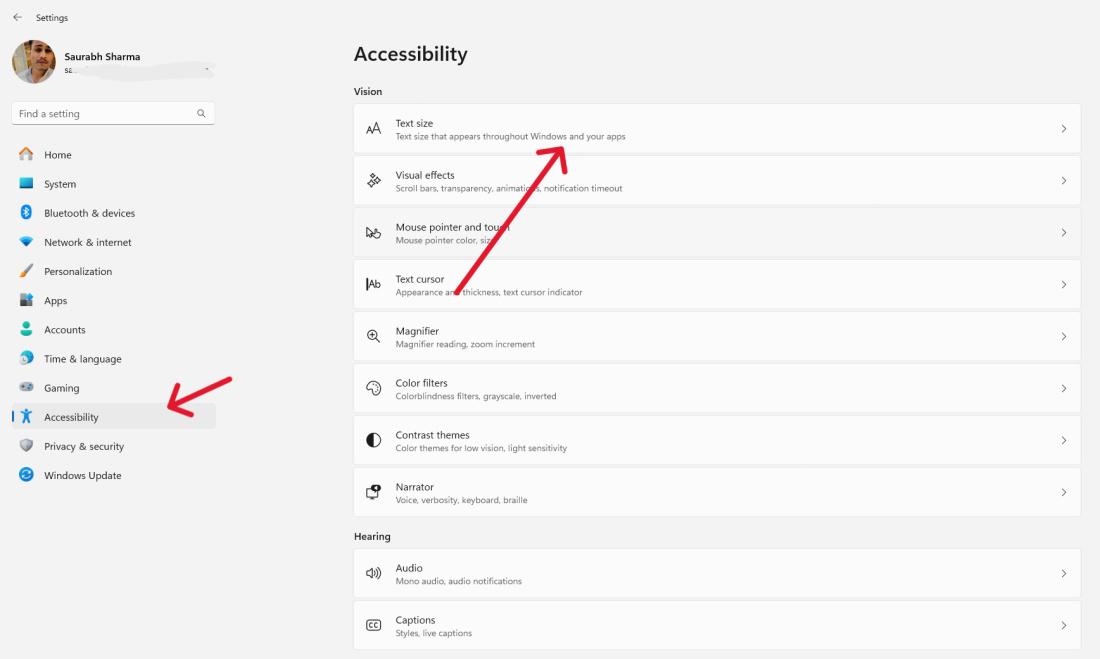This screenshot has height=659, width=1100.
Task: Click the Text size AA icon
Action: click(374, 128)
